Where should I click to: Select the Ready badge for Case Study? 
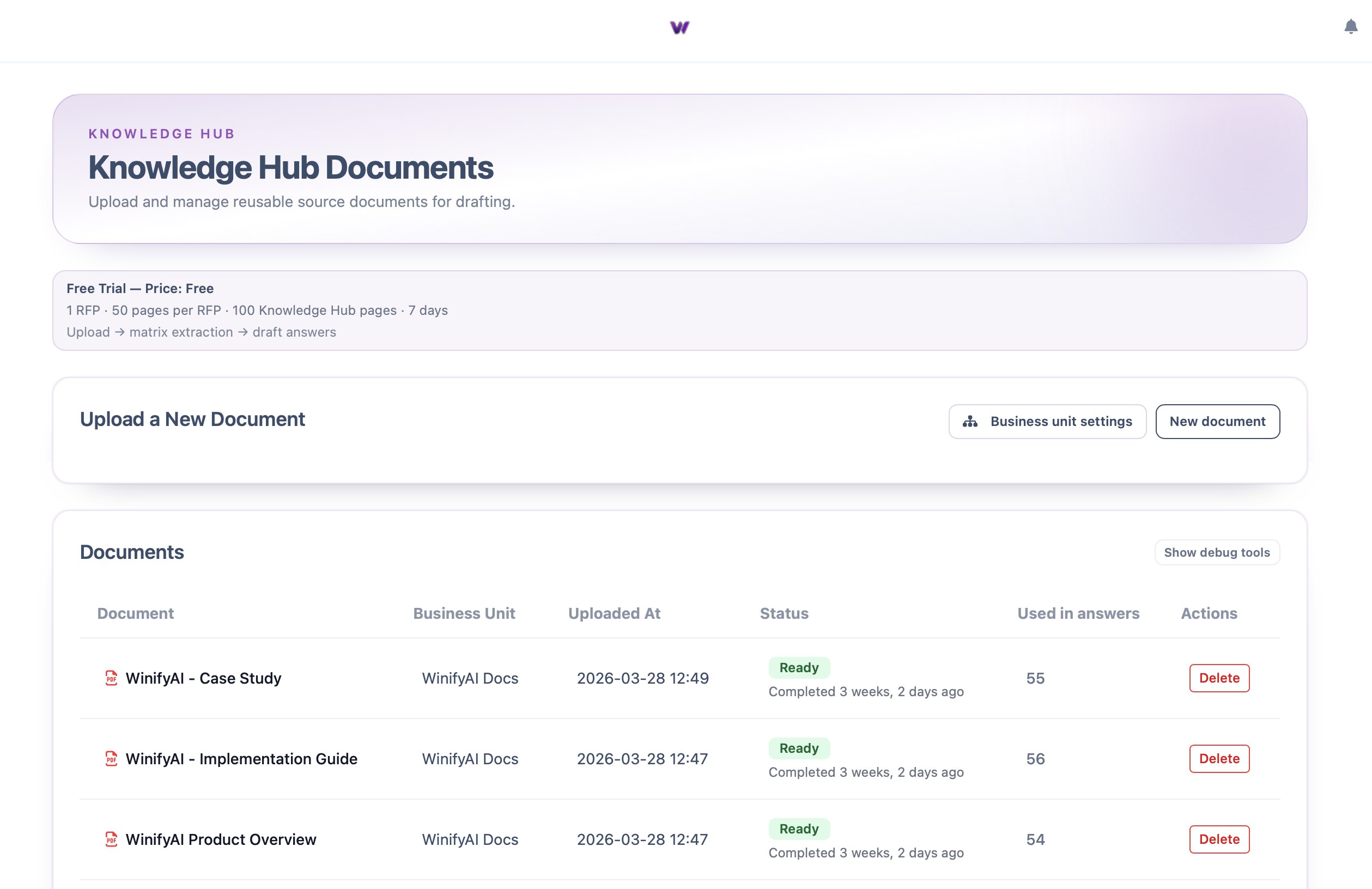pos(799,667)
